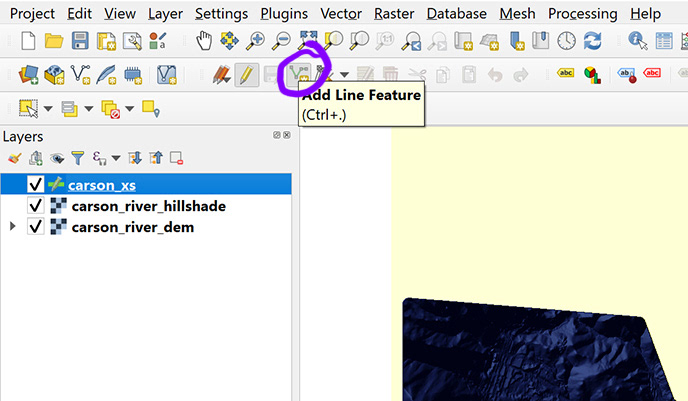Zoom to last extent

point(412,41)
